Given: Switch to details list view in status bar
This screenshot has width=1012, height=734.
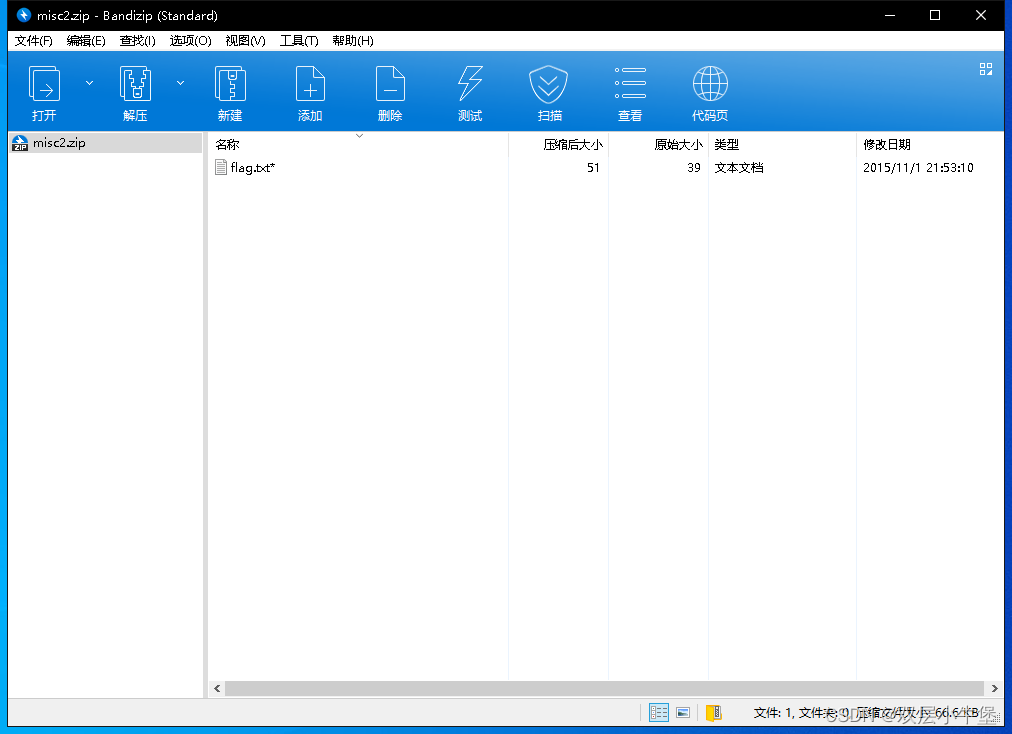Looking at the screenshot, I should [x=658, y=712].
